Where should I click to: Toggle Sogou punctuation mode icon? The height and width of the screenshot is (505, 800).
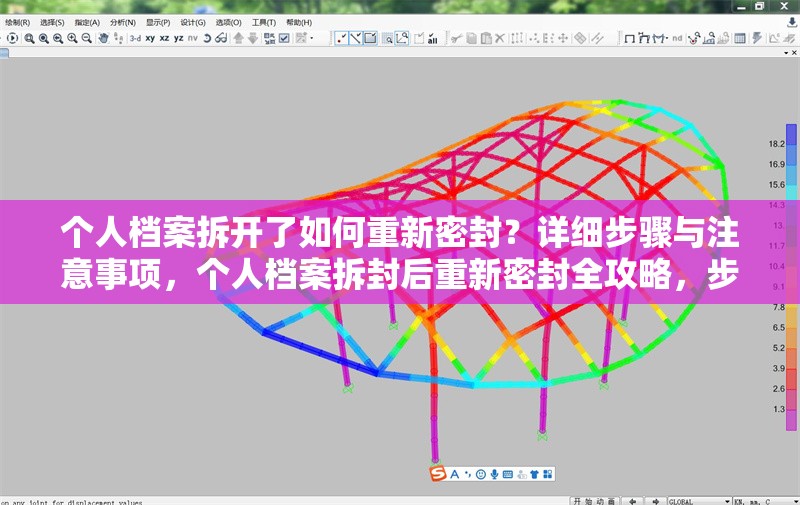[x=467, y=474]
